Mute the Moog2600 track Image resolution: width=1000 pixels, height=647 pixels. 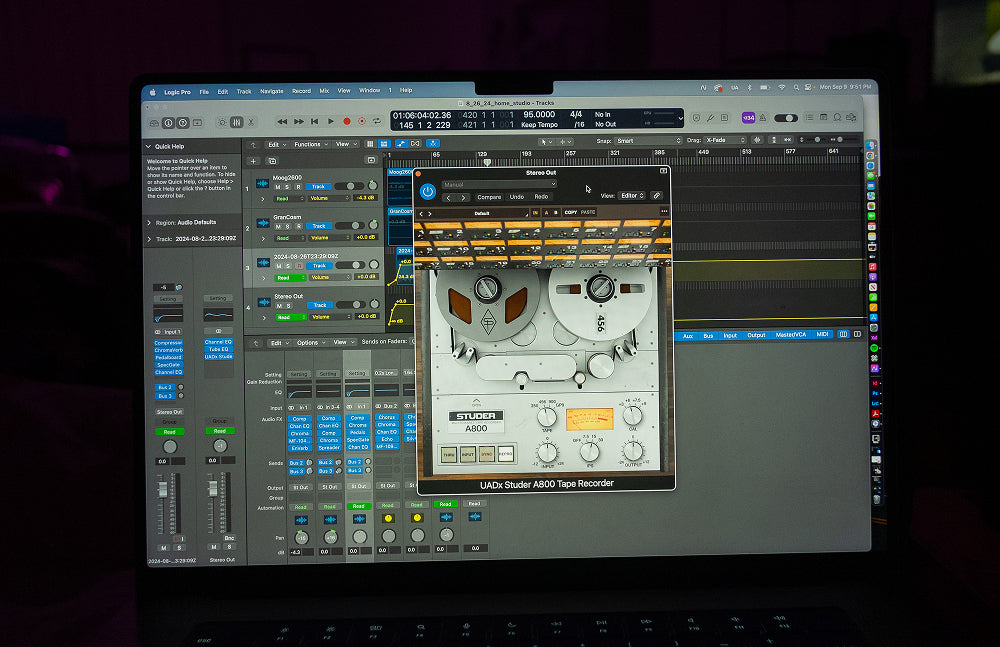[277, 187]
